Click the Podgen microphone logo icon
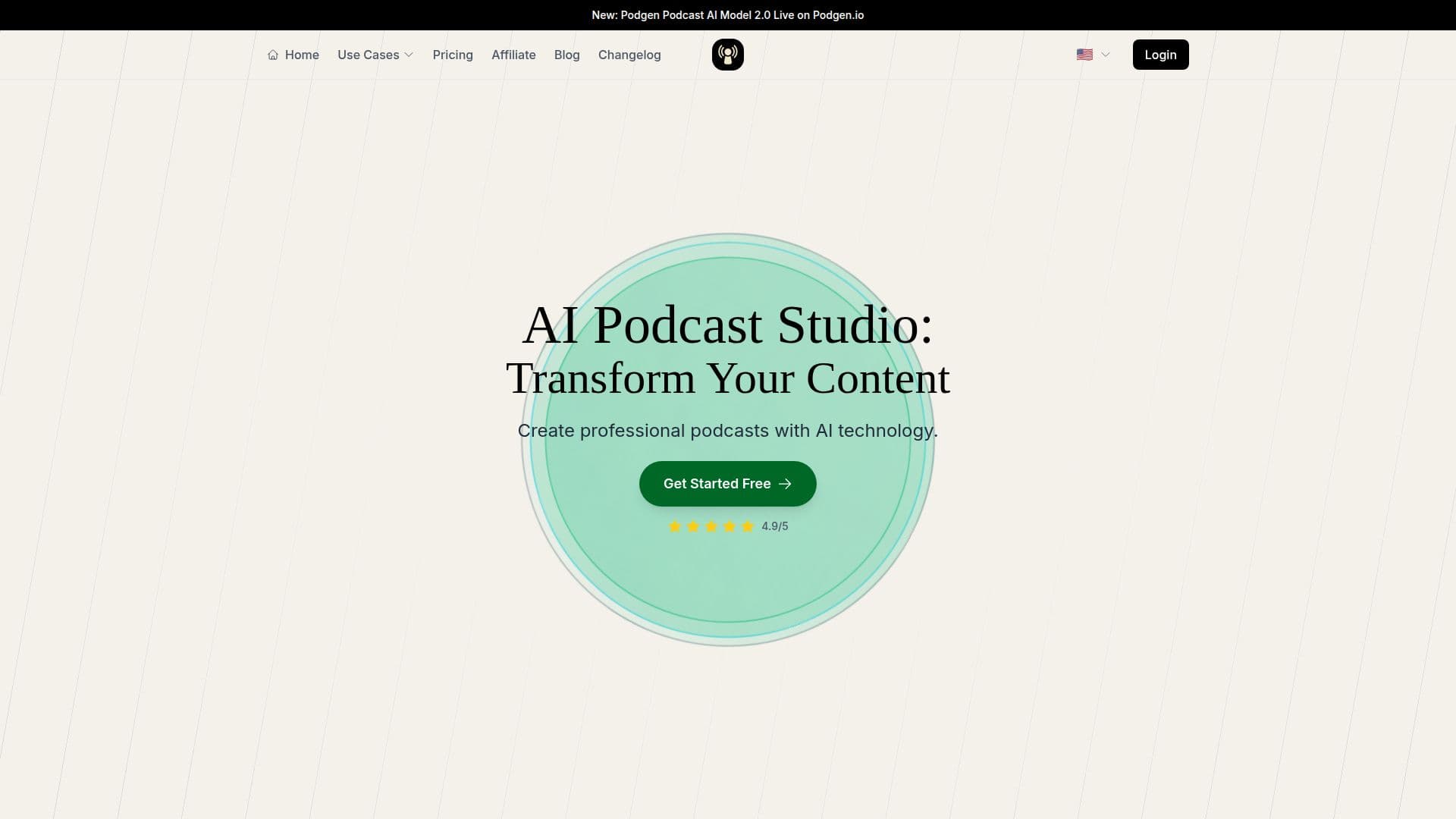 [x=727, y=55]
